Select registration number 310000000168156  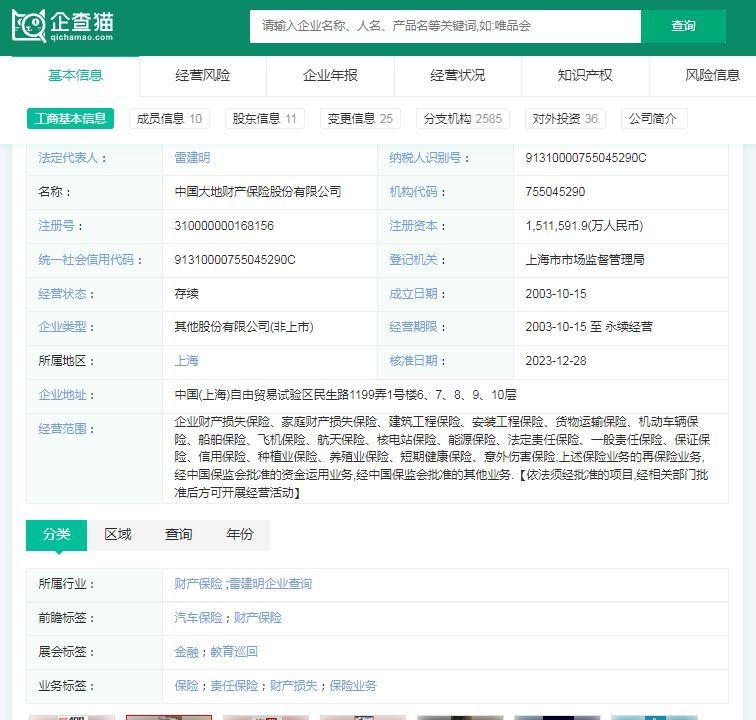click(224, 226)
